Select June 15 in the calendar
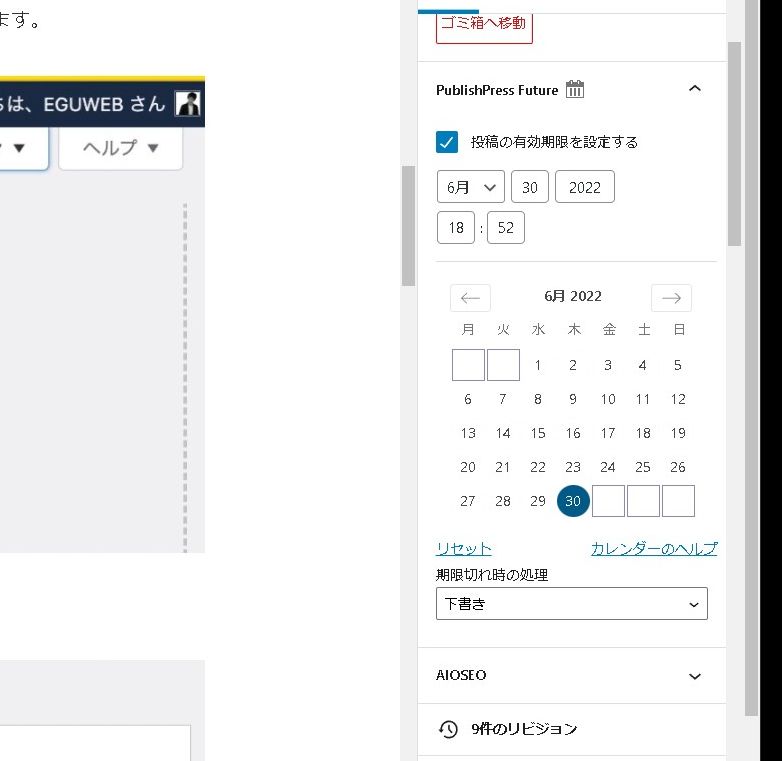Viewport: 782px width, 761px height. click(x=538, y=433)
